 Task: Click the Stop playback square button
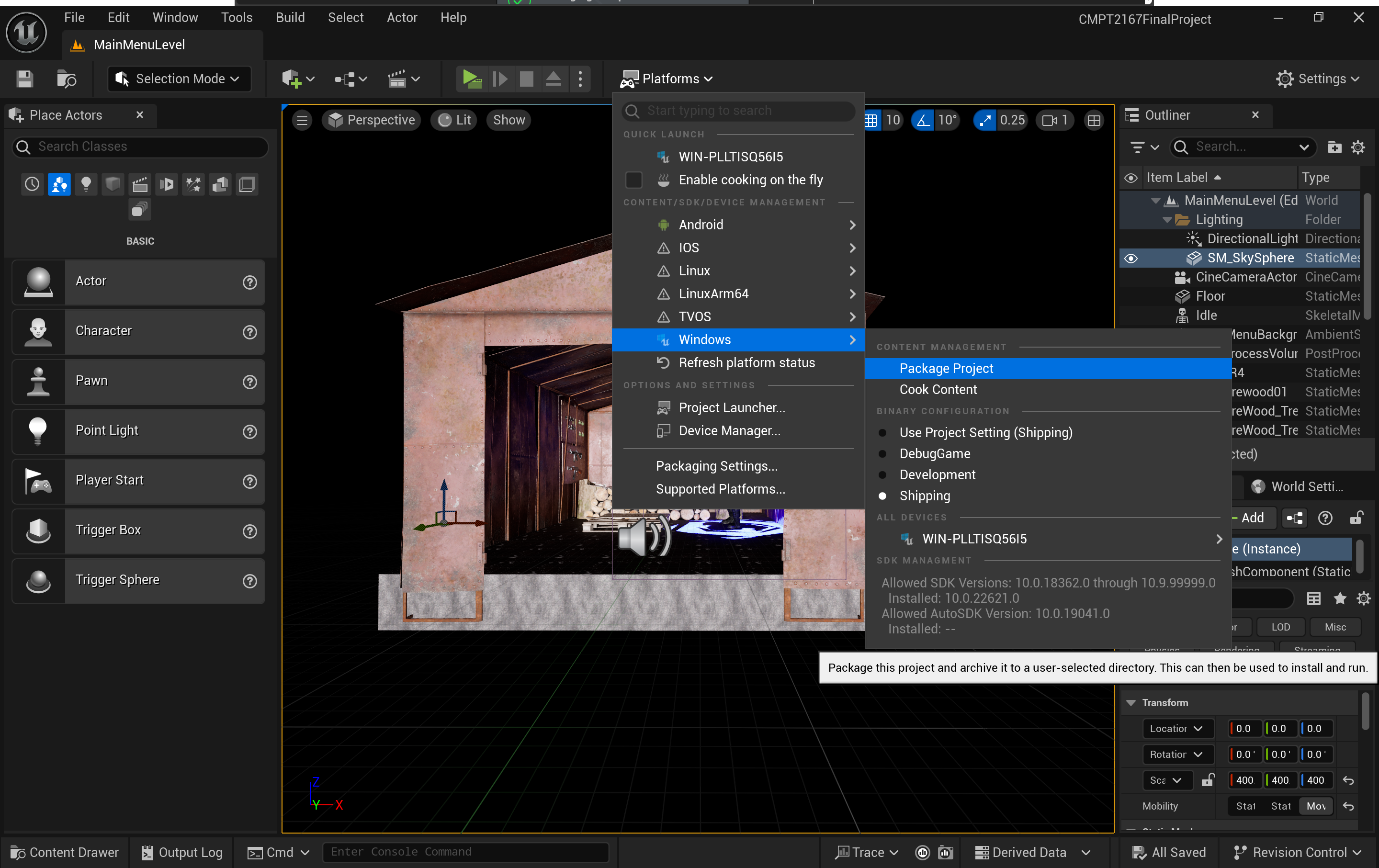(x=526, y=79)
